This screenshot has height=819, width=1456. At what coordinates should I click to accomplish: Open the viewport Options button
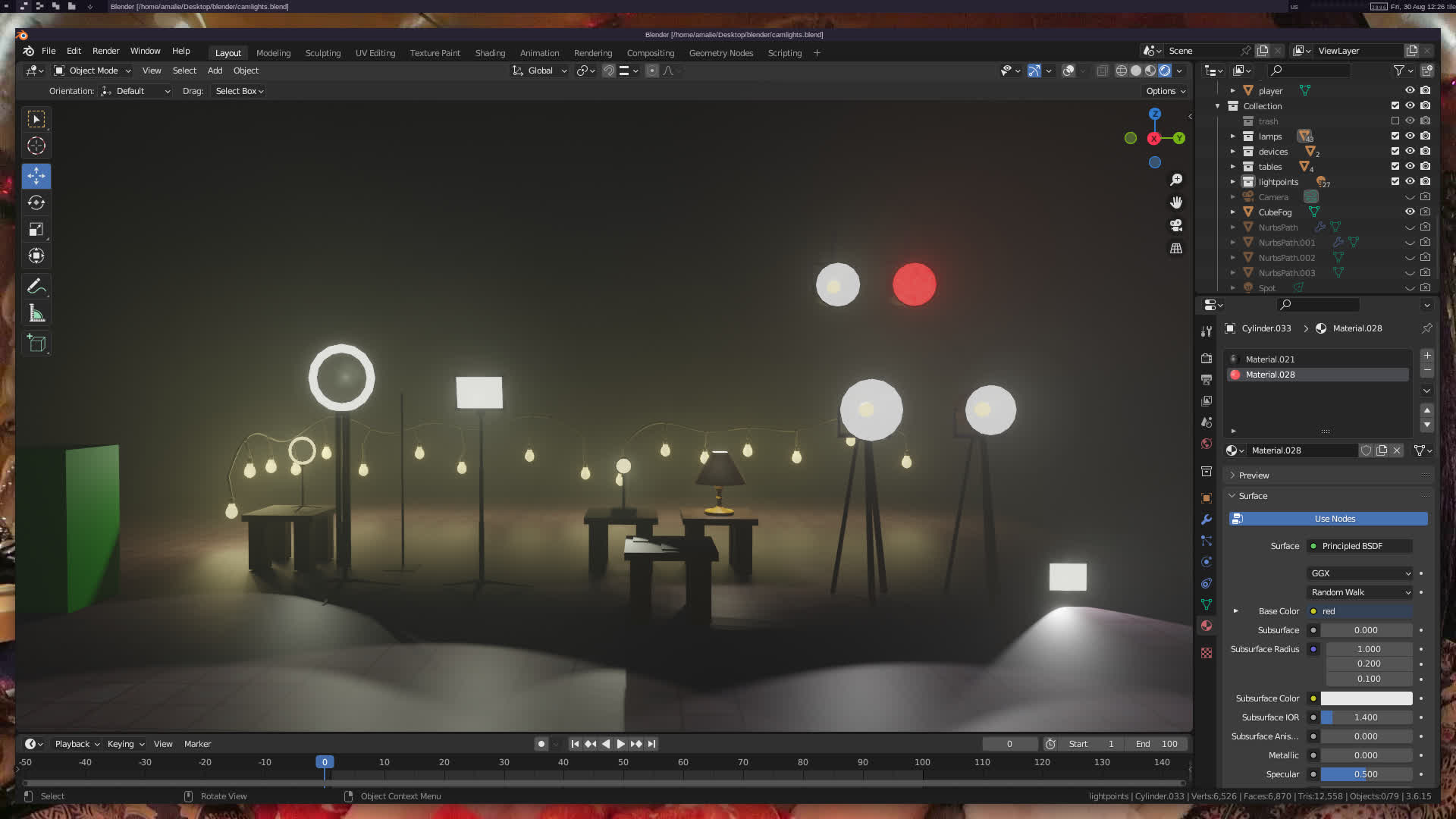(x=1166, y=91)
